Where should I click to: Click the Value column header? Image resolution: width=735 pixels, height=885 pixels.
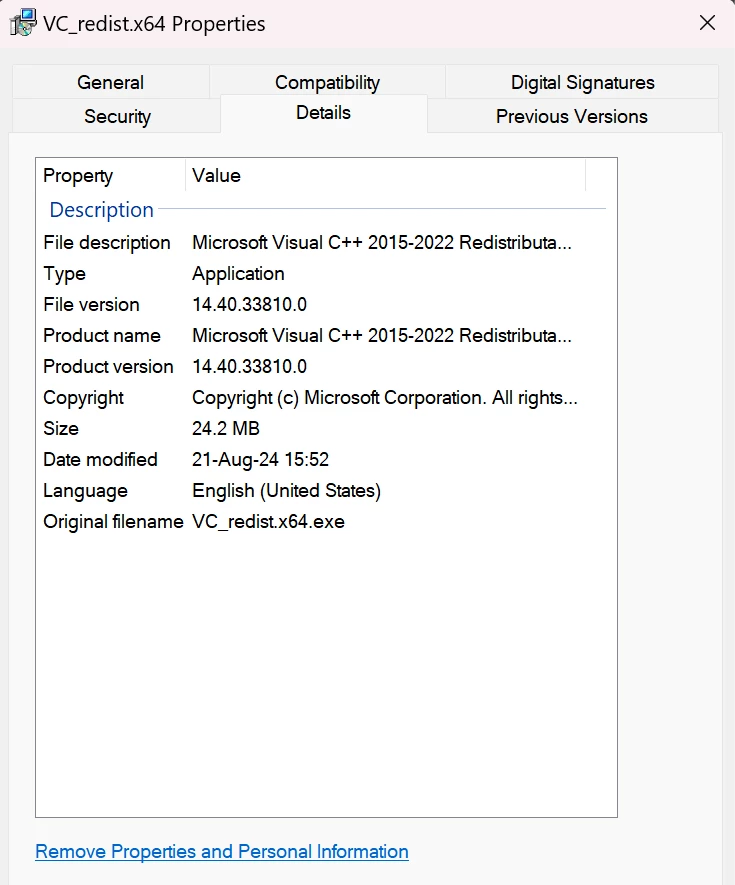386,176
